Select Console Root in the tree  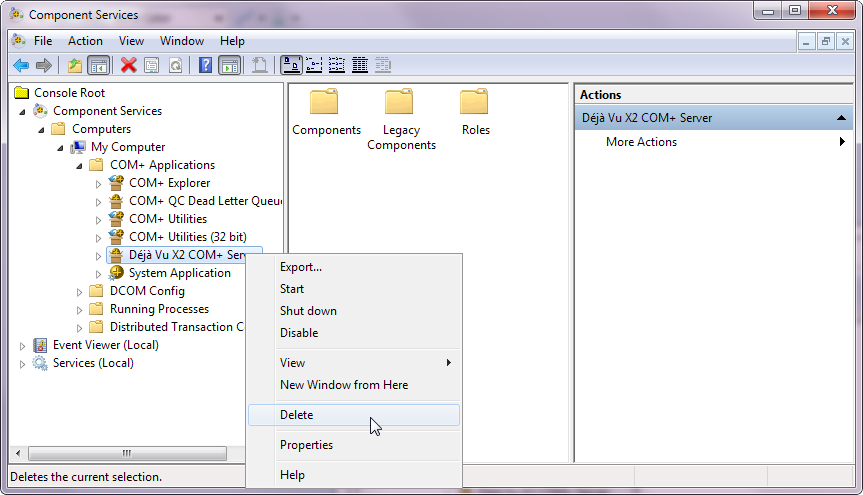coord(69,93)
